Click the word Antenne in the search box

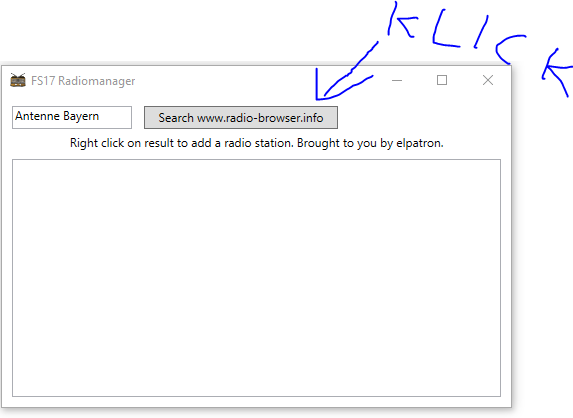pyautogui.click(x=37, y=116)
